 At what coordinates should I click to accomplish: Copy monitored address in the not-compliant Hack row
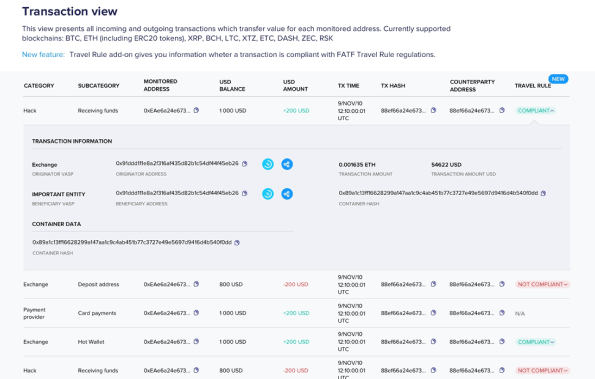pyautogui.click(x=196, y=370)
